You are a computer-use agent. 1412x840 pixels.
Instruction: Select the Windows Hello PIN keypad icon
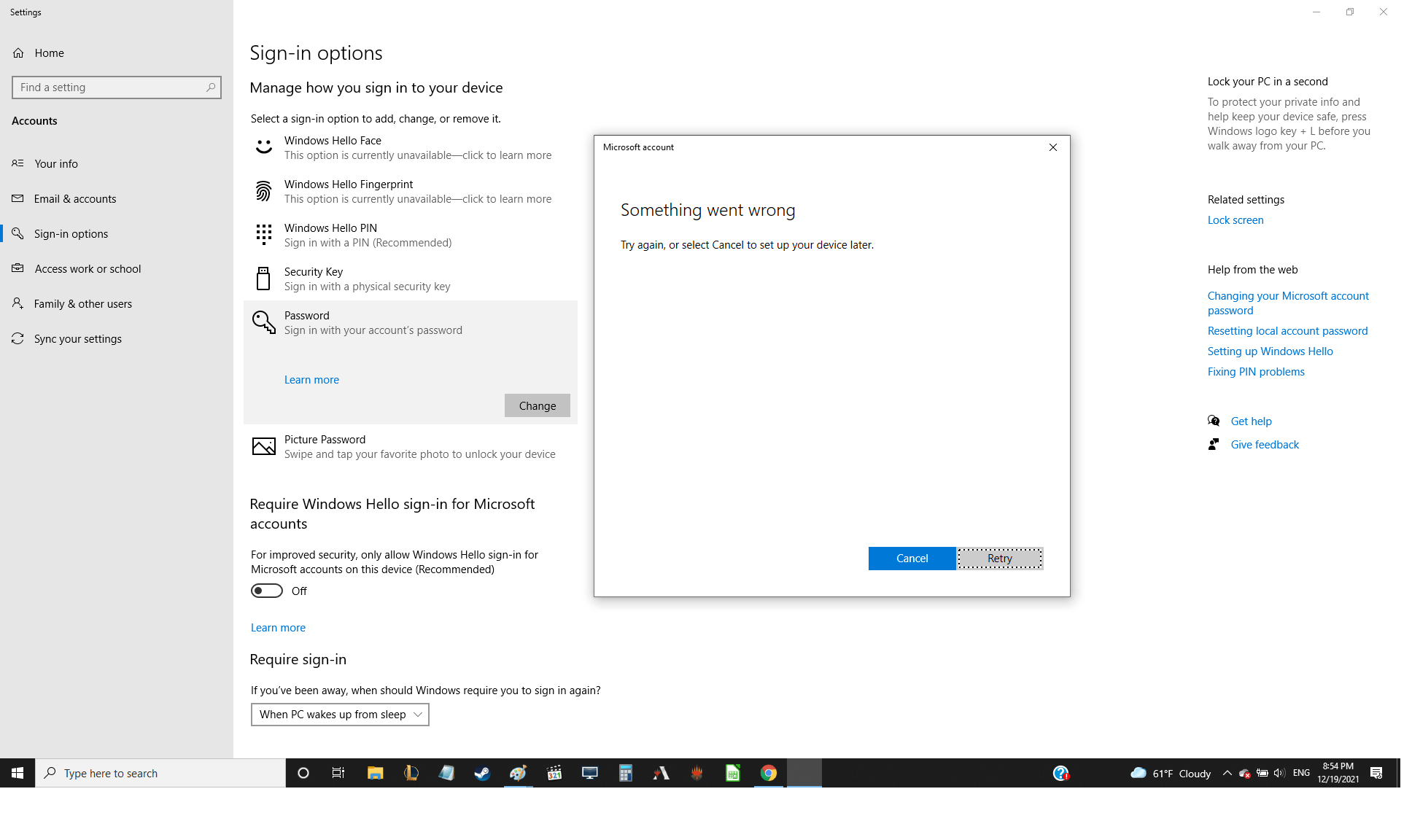[263, 235]
